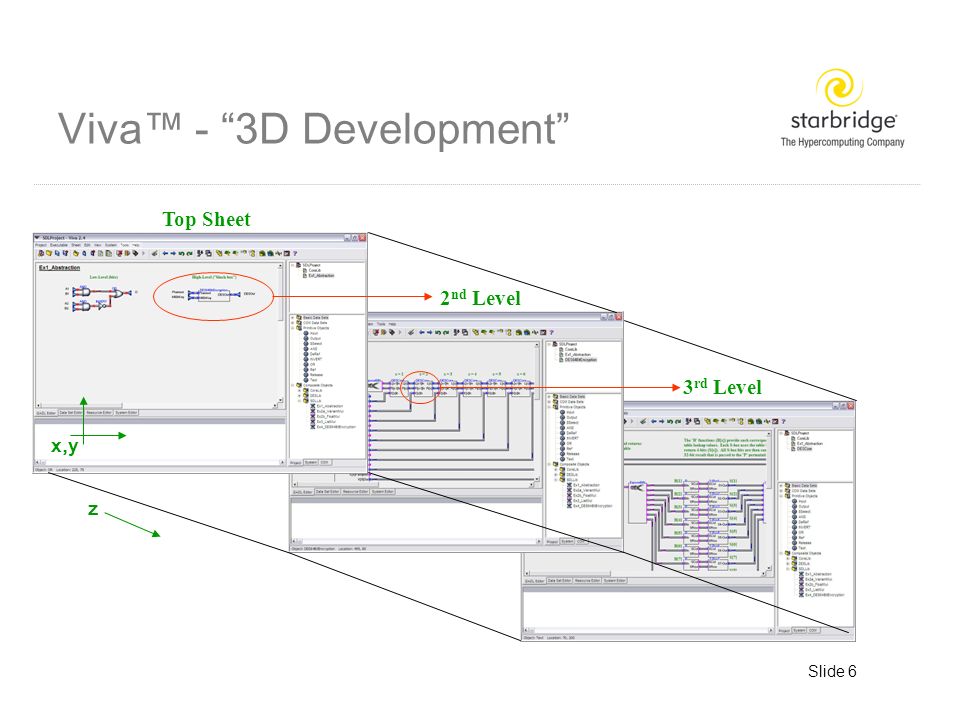Click the back arrow in 2nd Level toolbar

422,332
